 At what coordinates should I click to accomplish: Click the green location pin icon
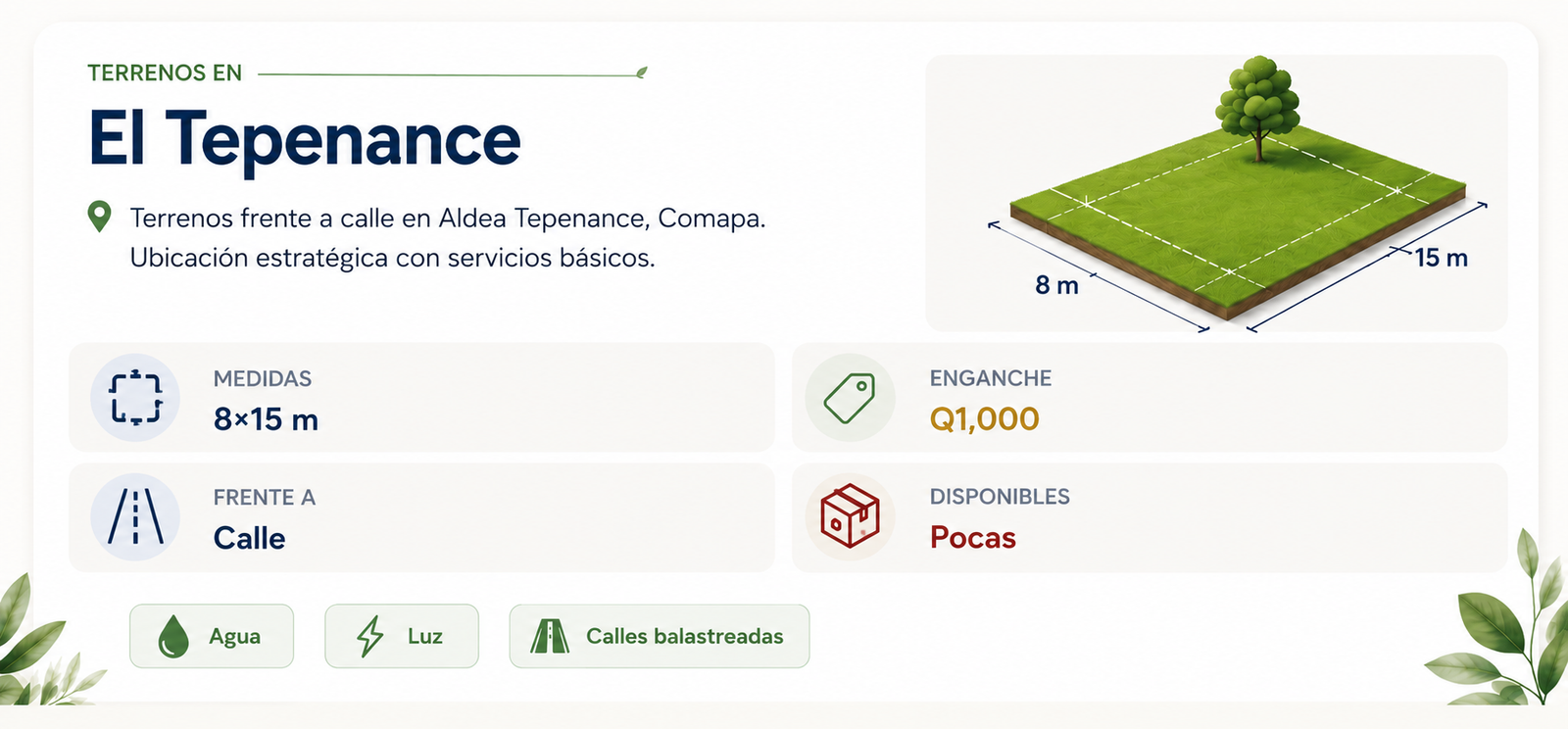tap(99, 217)
